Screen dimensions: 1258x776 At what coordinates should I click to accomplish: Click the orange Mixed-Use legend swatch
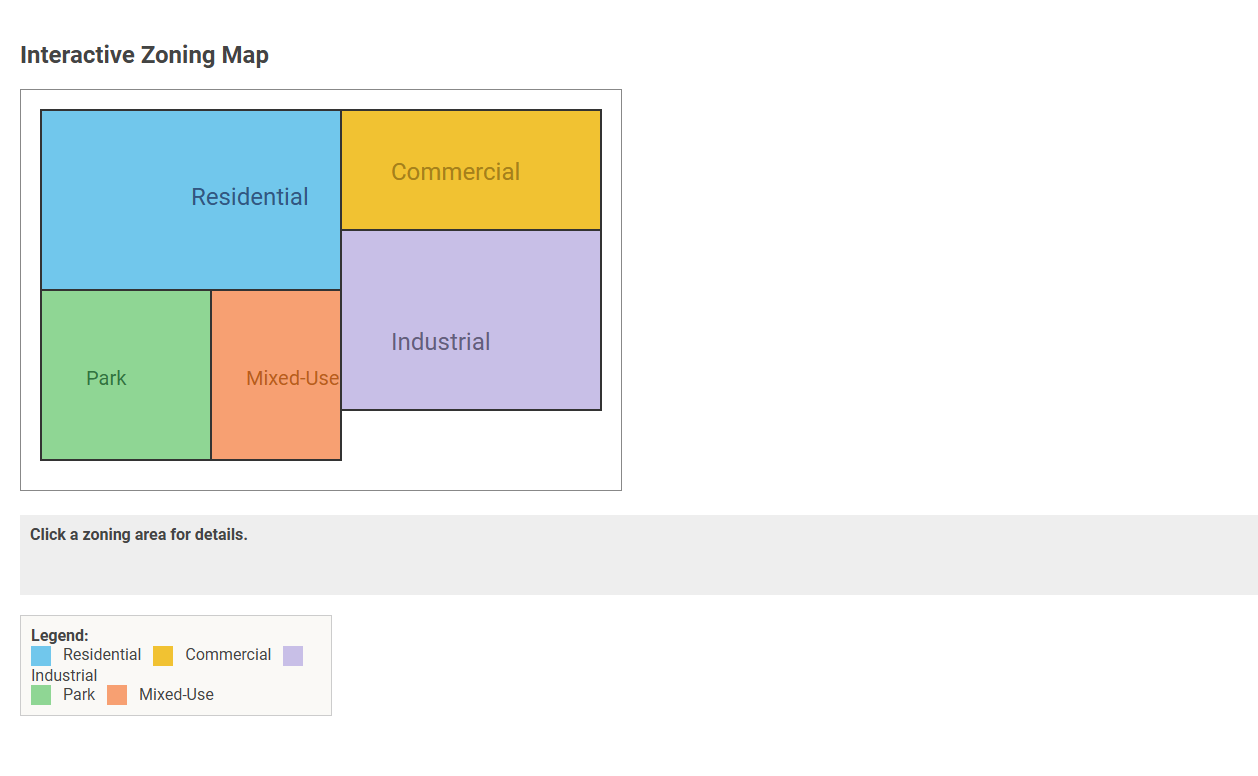(116, 694)
